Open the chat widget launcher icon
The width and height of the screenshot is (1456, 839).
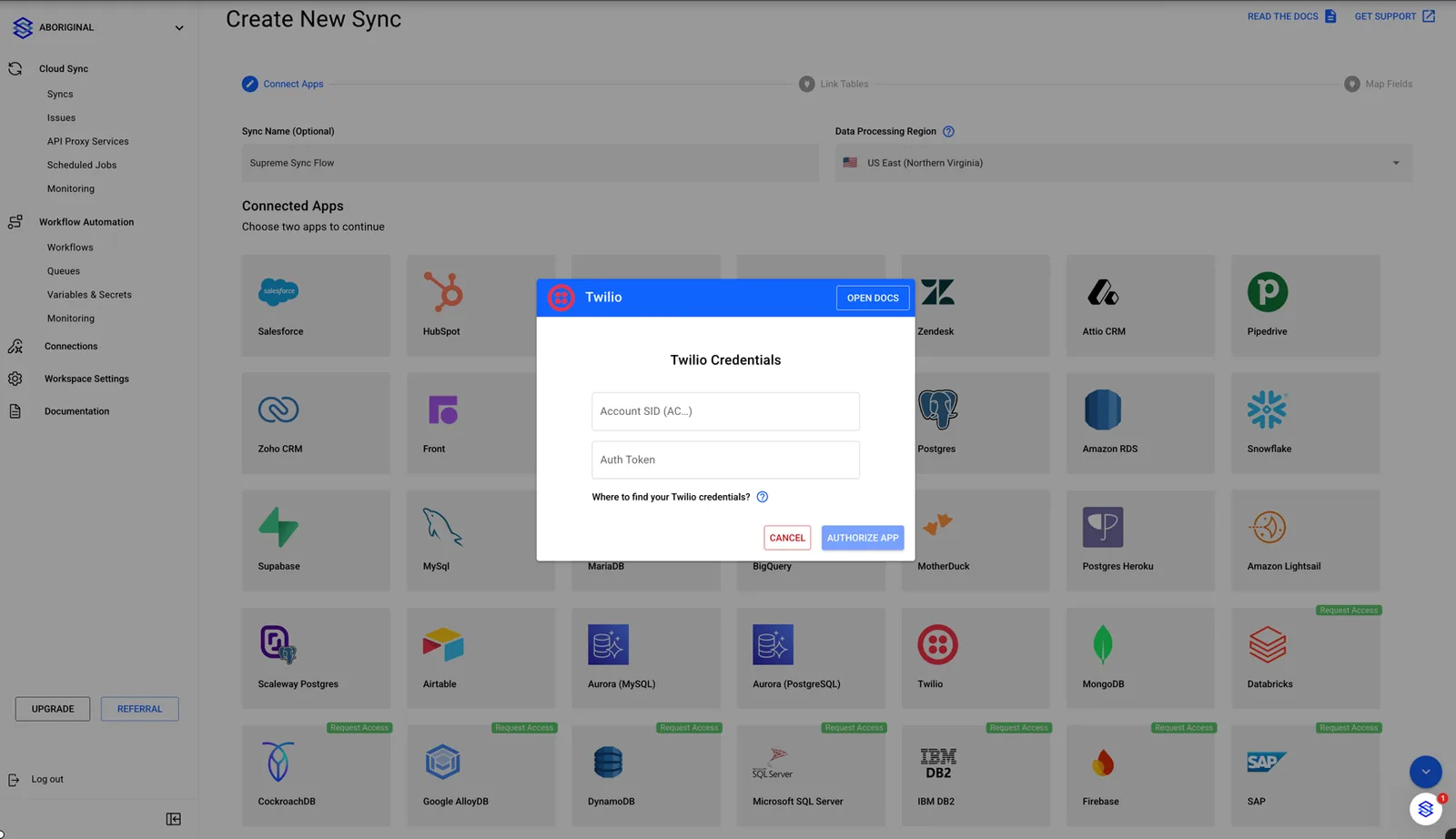(1426, 808)
